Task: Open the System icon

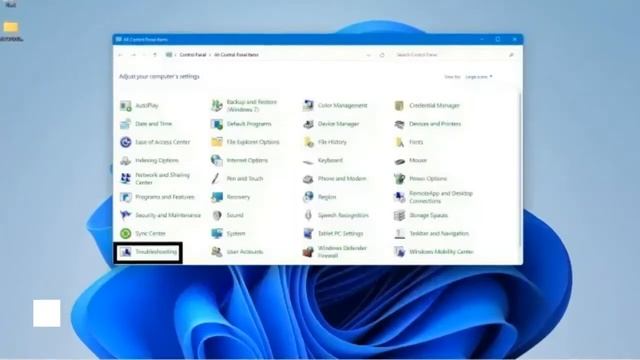Action: click(217, 233)
